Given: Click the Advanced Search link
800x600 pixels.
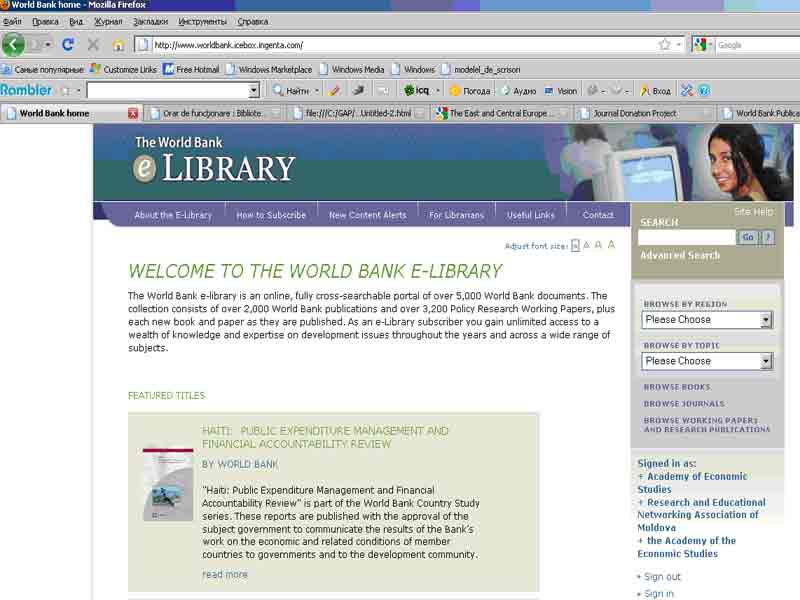Looking at the screenshot, I should tap(680, 256).
